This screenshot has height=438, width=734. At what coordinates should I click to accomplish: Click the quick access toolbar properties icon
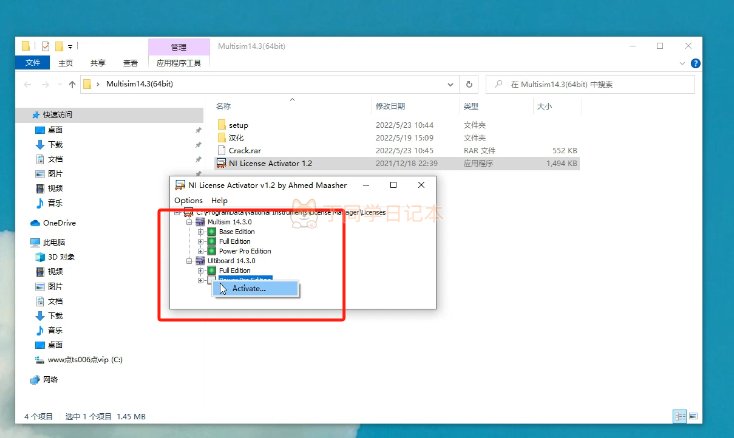(x=45, y=46)
